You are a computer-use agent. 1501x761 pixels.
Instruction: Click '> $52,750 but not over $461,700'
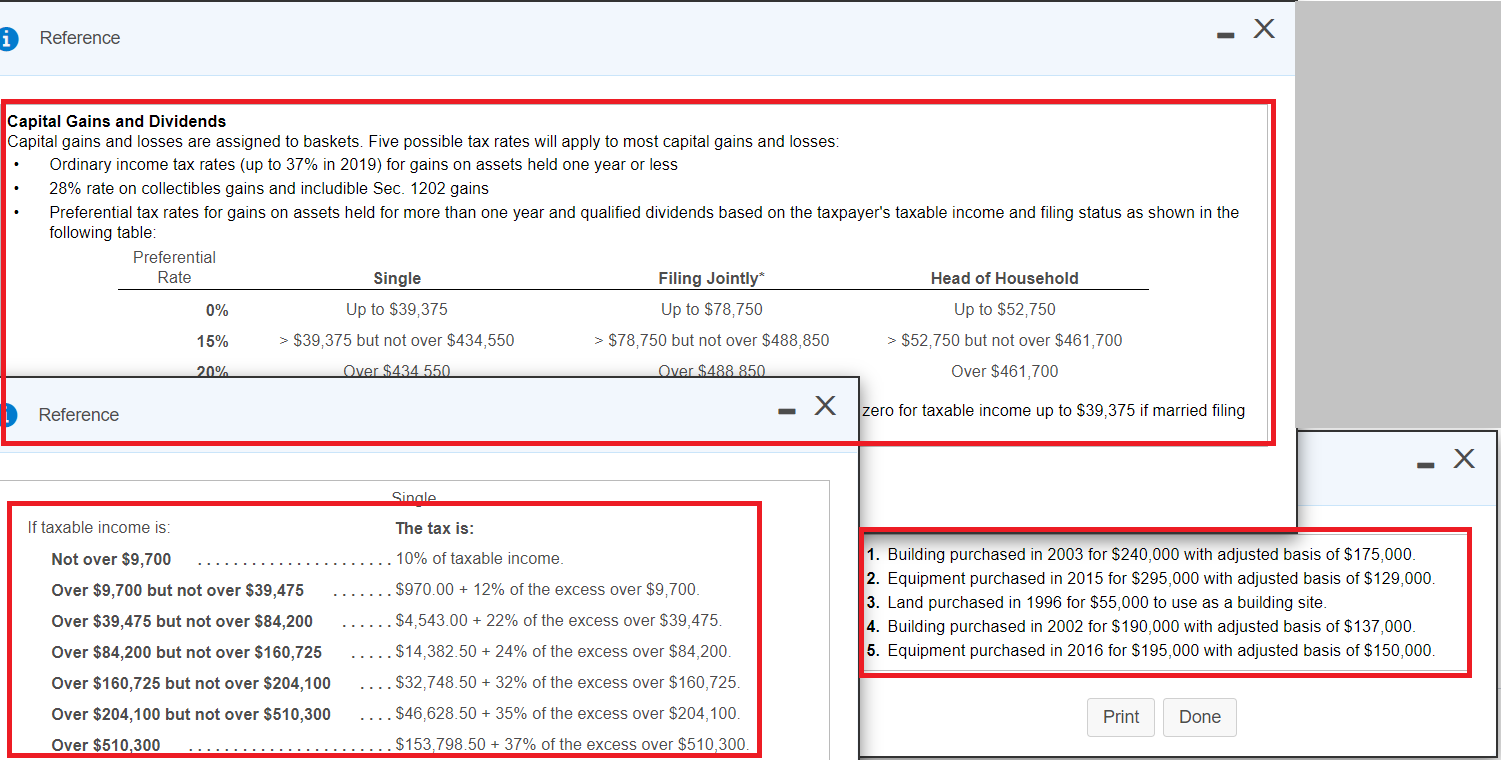pyautogui.click(x=1005, y=341)
